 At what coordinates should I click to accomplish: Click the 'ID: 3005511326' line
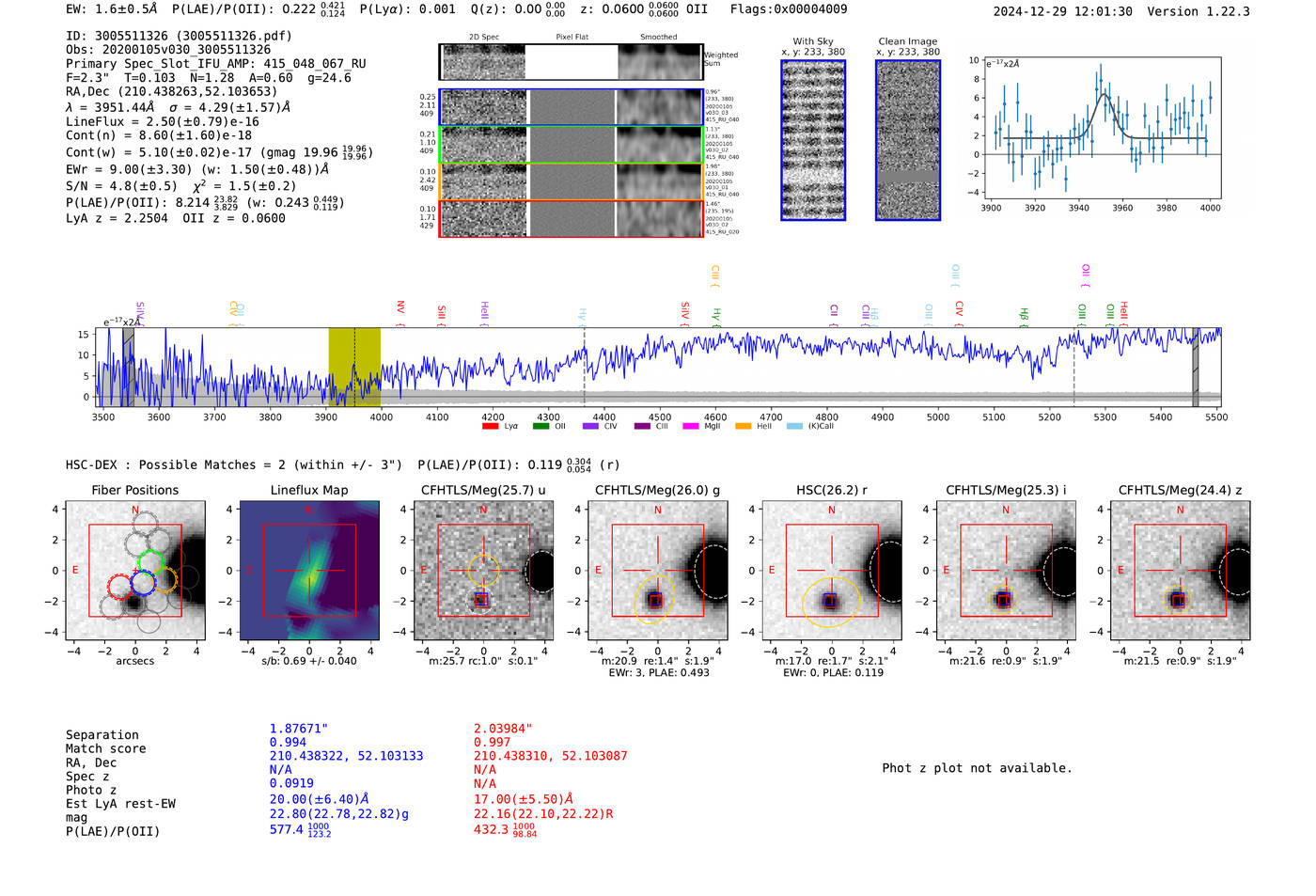(x=179, y=36)
